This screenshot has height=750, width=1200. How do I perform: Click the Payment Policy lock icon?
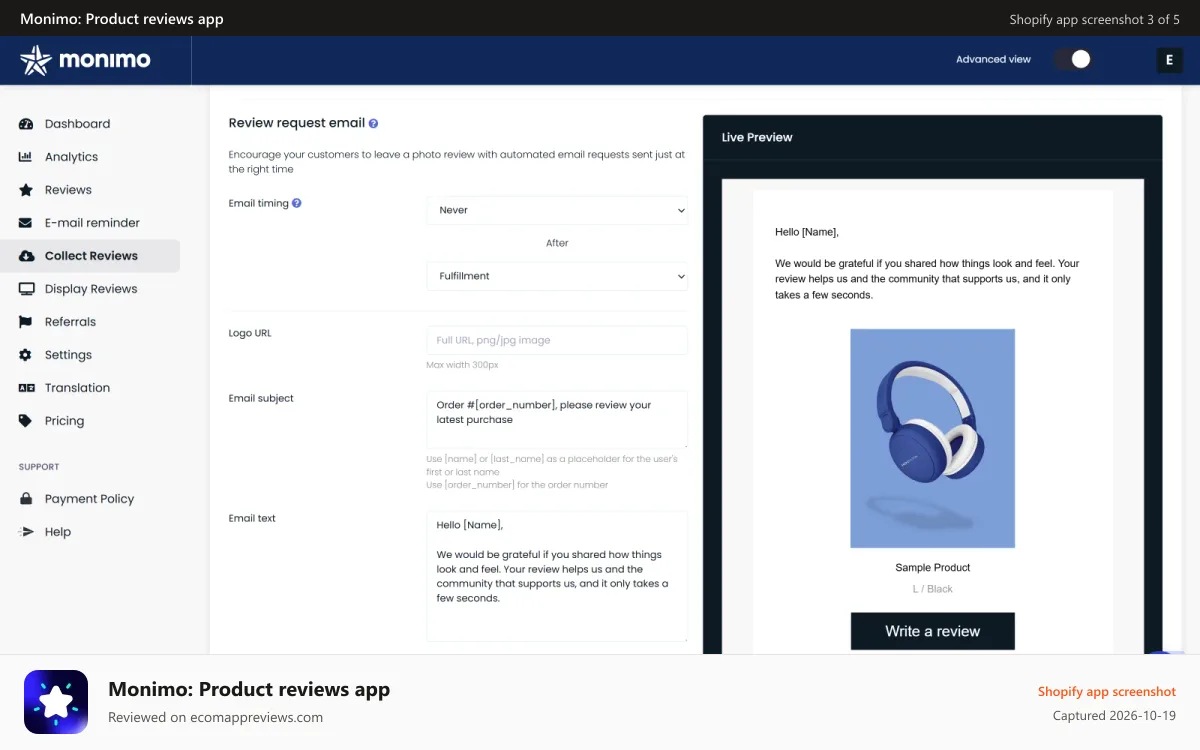point(26,499)
